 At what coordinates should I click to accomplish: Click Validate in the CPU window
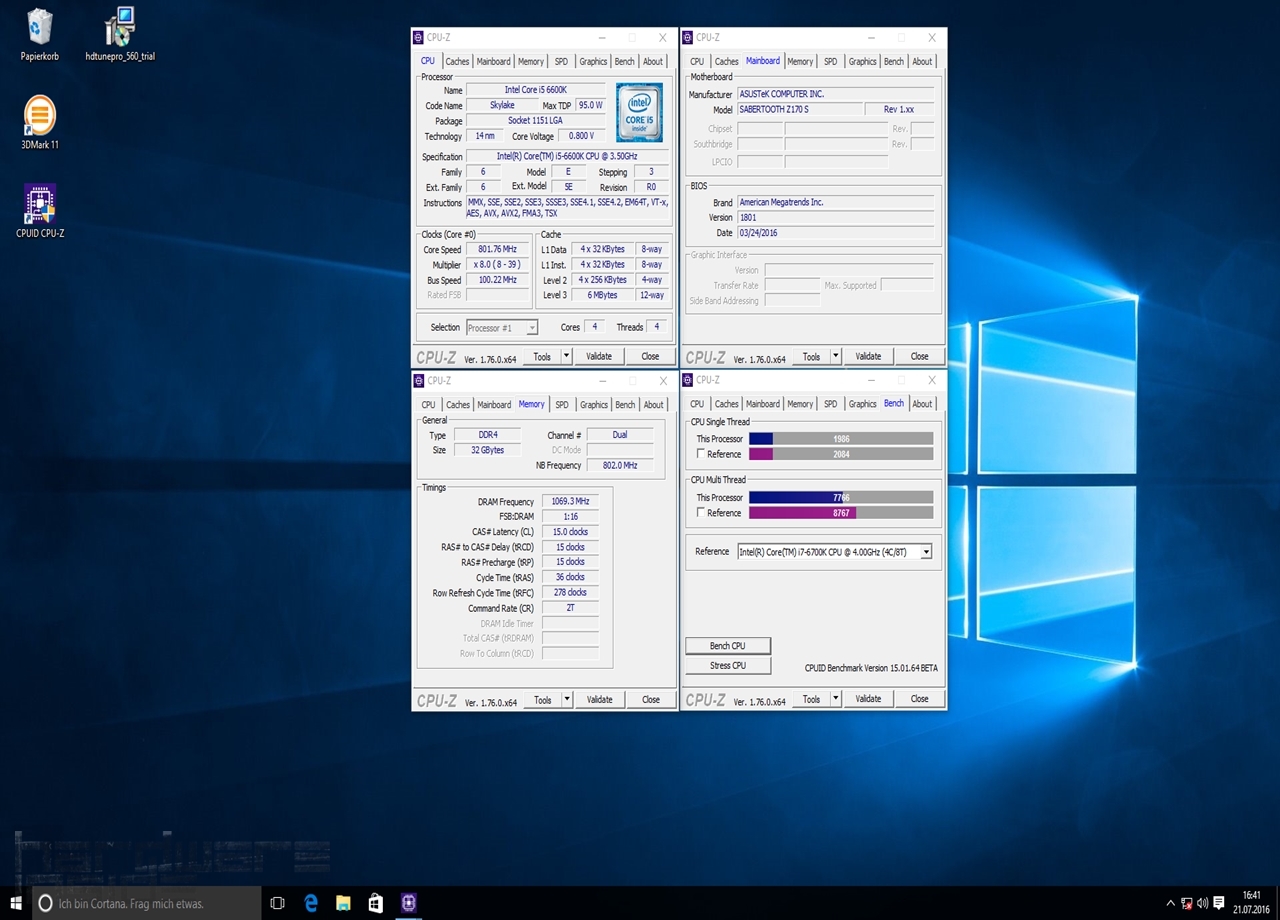tap(599, 356)
